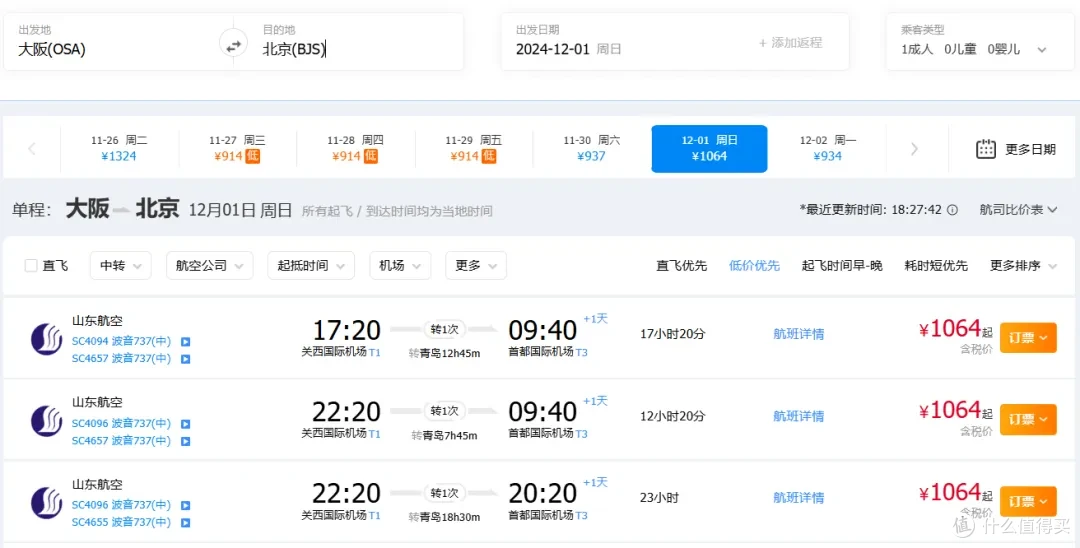Click the 17:20 departure time

coord(346,330)
